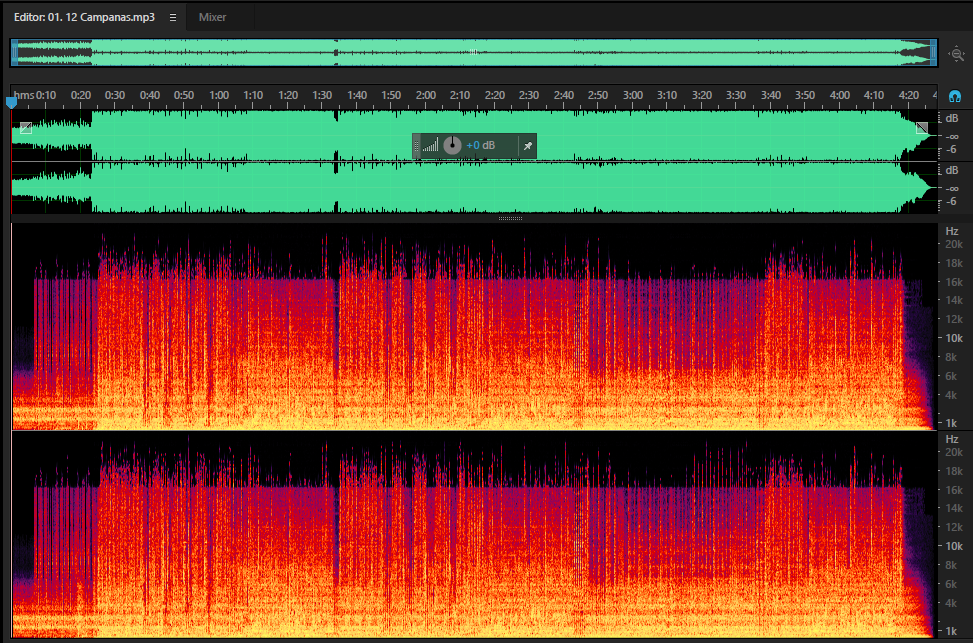This screenshot has width=973, height=643.
Task: Click the 2:20 mark on the time ruler
Action: point(495,96)
